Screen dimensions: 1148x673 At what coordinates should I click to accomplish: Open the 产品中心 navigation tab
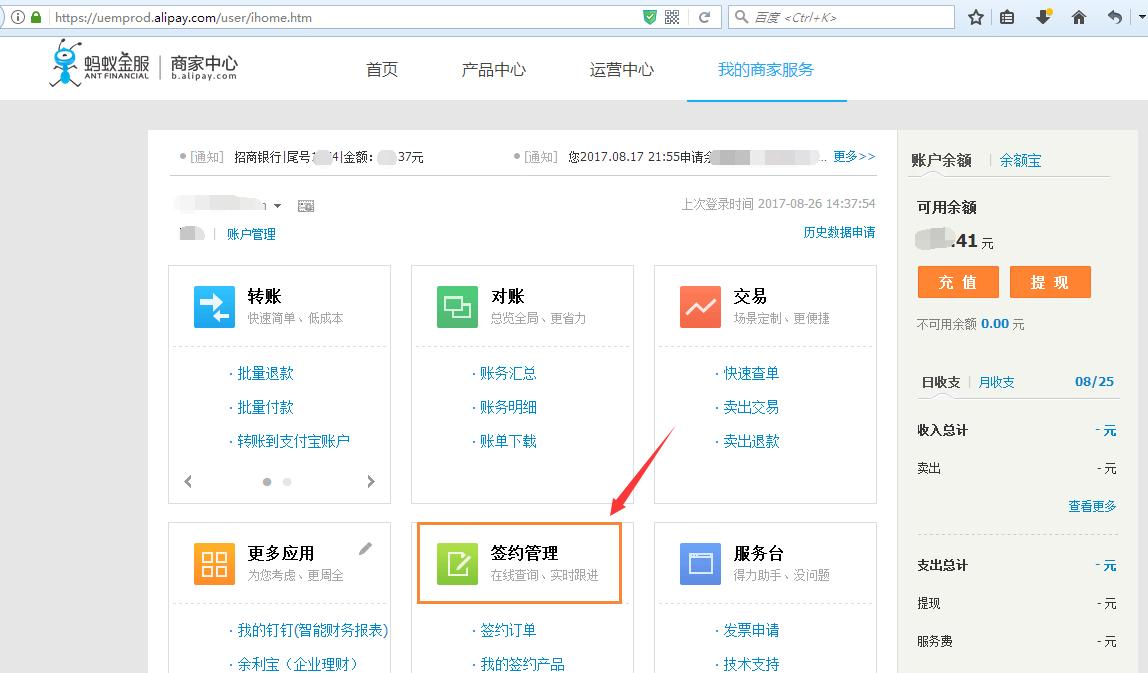493,70
